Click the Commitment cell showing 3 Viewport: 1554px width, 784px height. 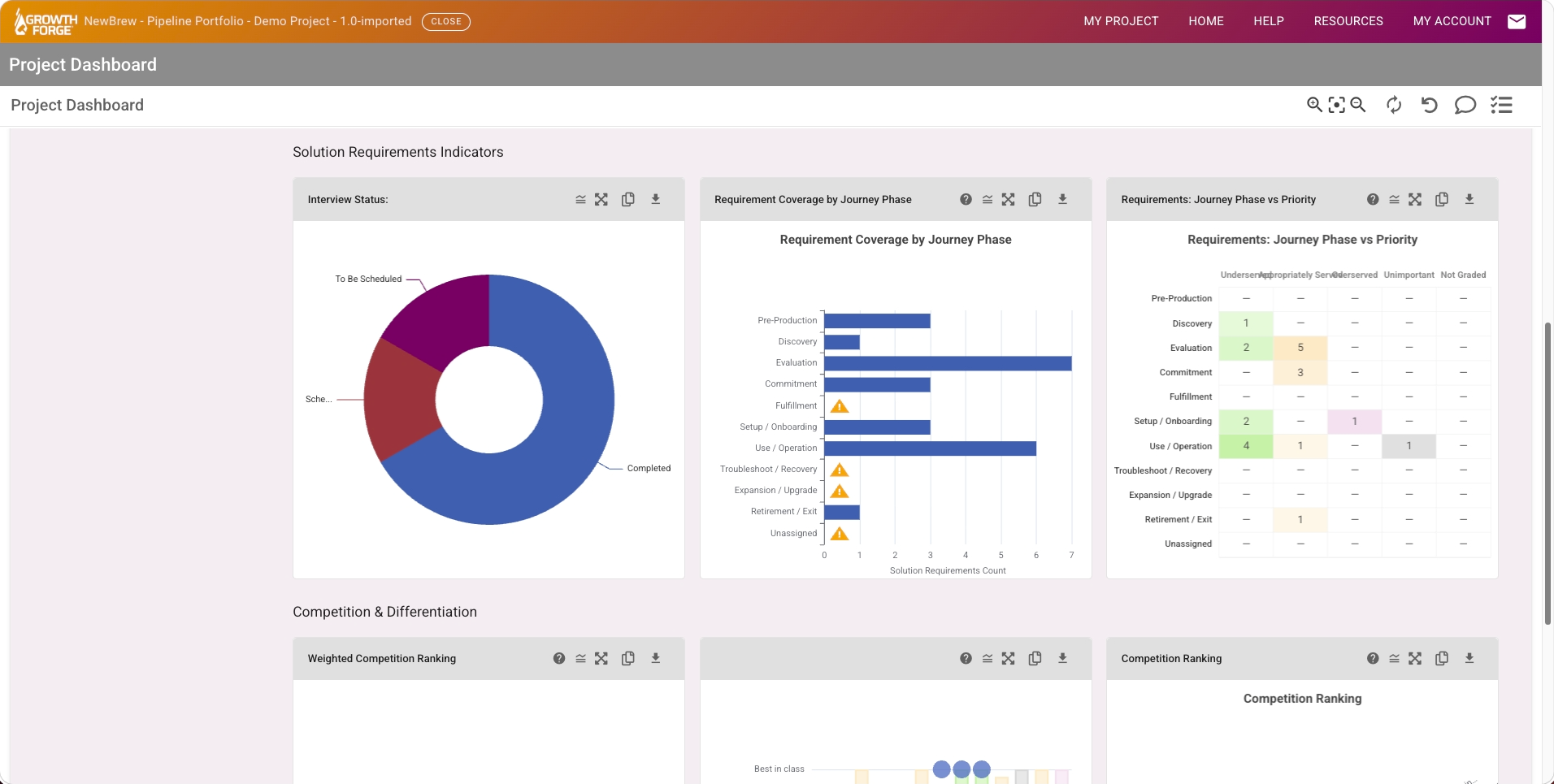1300,372
